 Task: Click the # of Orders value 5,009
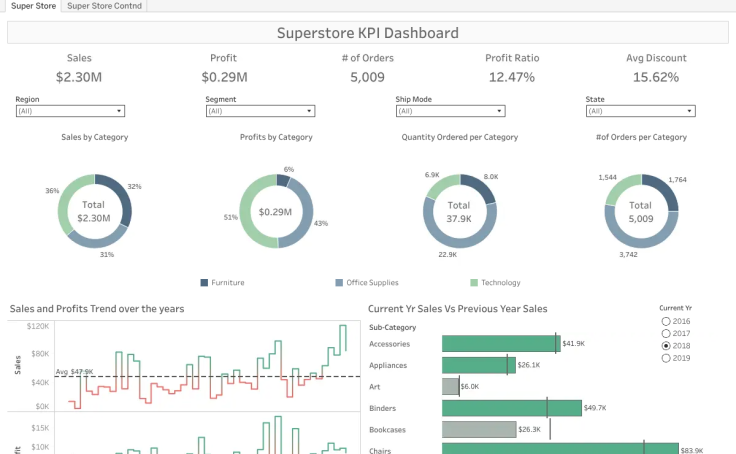368,77
